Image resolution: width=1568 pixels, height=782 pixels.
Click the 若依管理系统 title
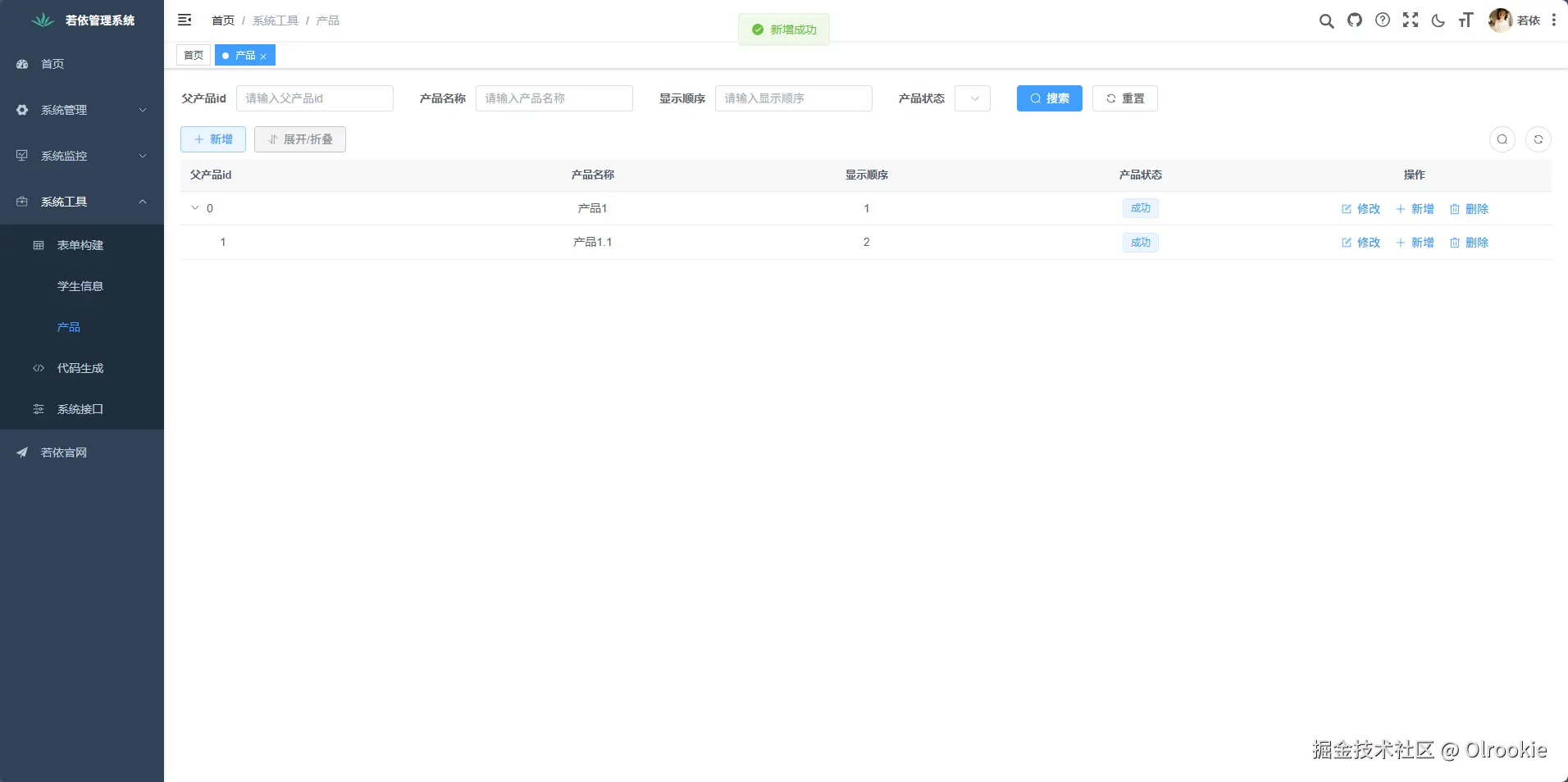[x=100, y=20]
